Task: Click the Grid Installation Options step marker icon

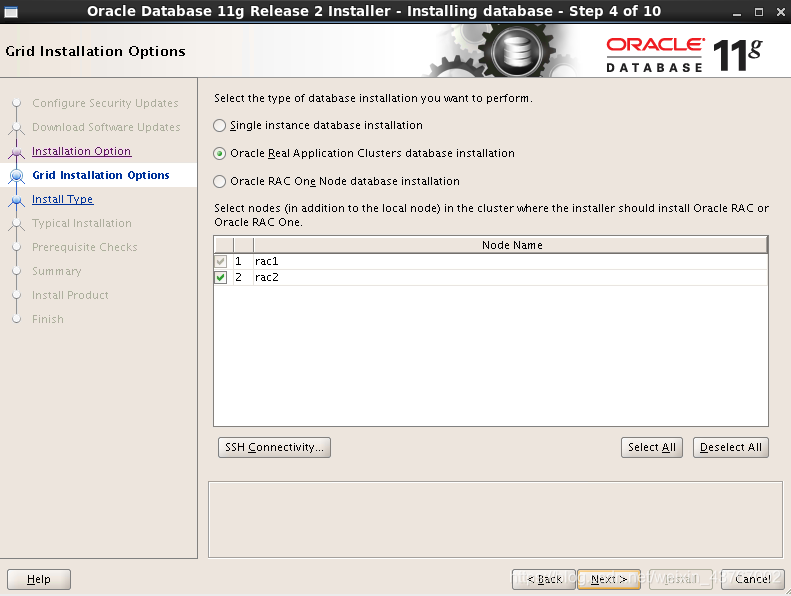Action: pos(17,175)
